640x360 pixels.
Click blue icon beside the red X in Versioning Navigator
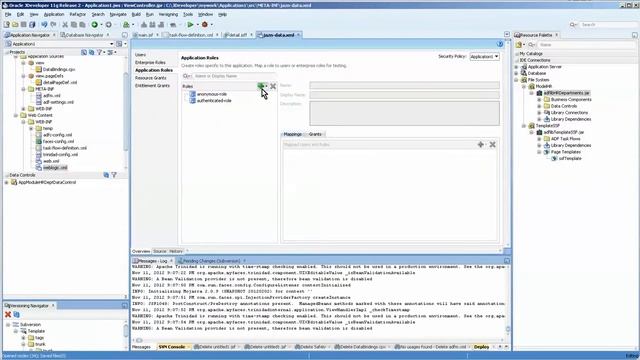(x=17, y=314)
